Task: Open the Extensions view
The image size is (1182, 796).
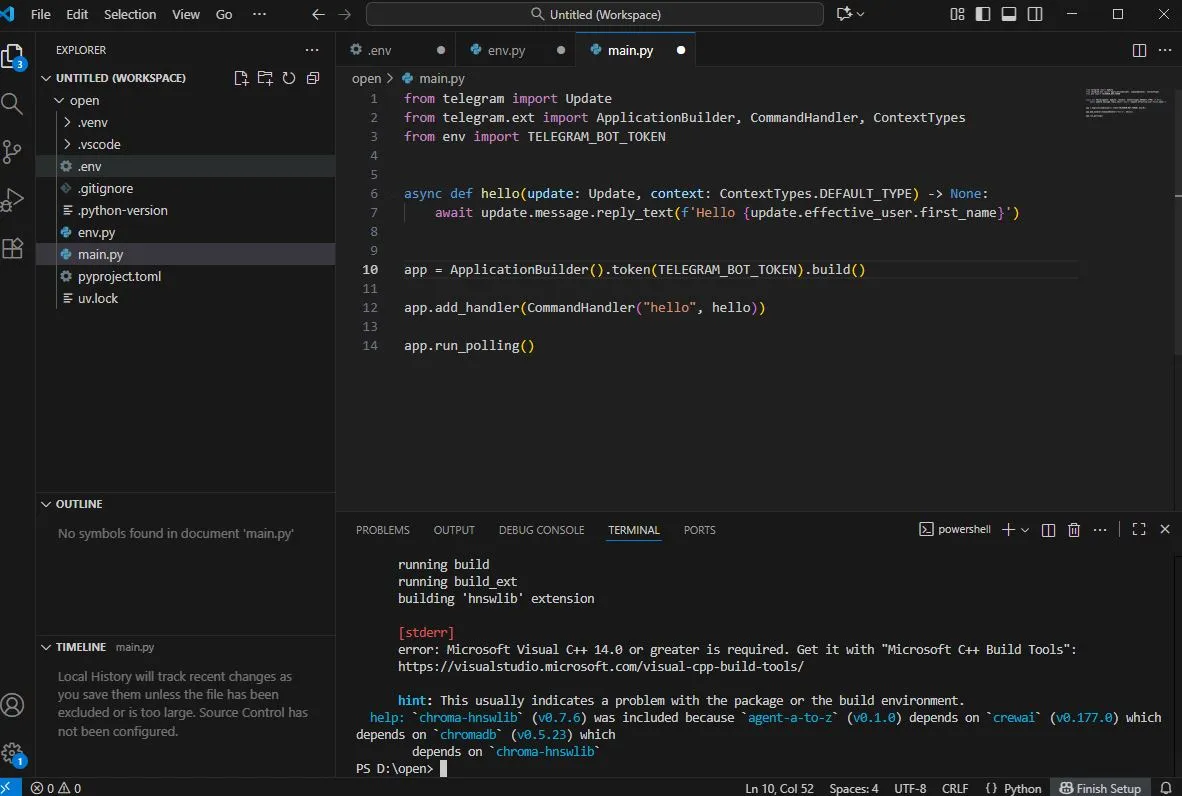Action: (x=13, y=249)
